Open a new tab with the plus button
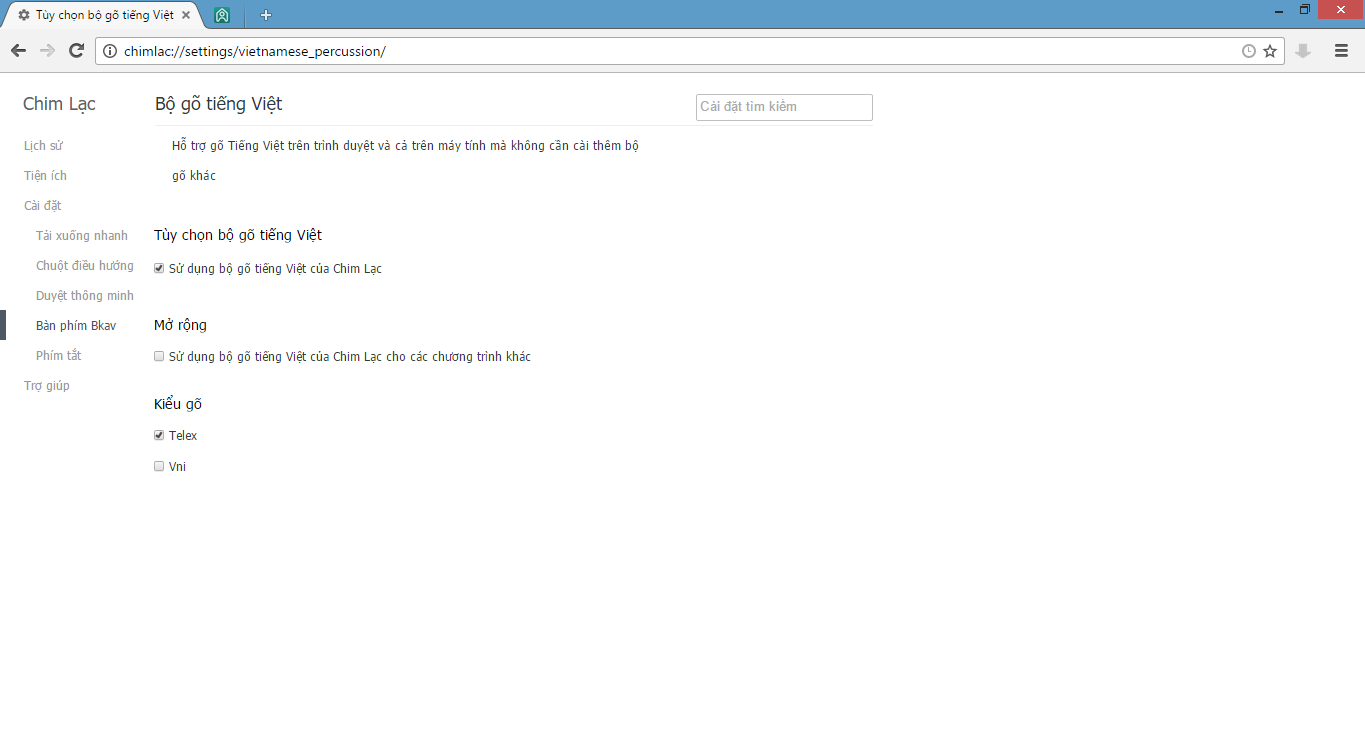This screenshot has width=1365, height=735. tap(266, 15)
